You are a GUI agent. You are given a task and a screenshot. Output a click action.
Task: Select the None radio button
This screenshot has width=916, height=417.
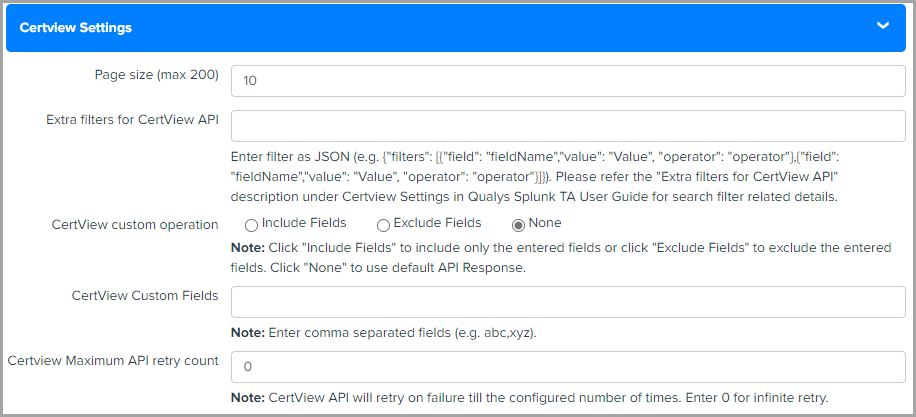point(518,225)
